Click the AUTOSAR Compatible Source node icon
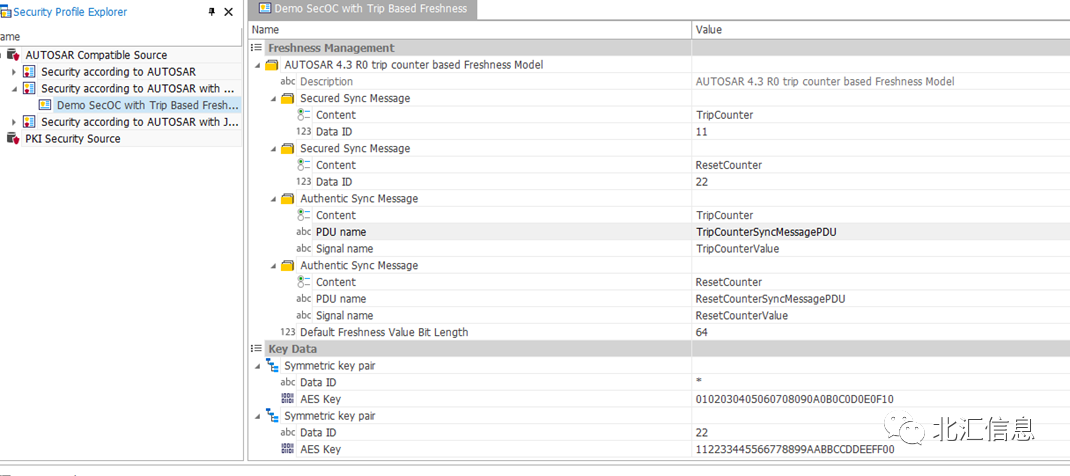This screenshot has height=476, width=1070. pos(13,55)
